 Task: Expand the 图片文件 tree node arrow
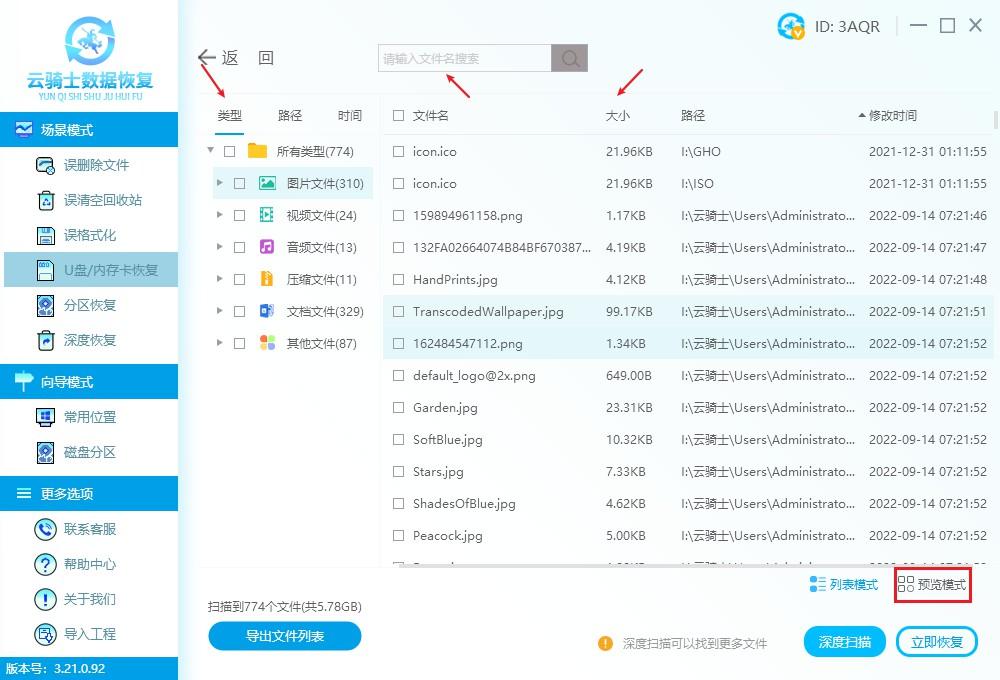click(219, 182)
